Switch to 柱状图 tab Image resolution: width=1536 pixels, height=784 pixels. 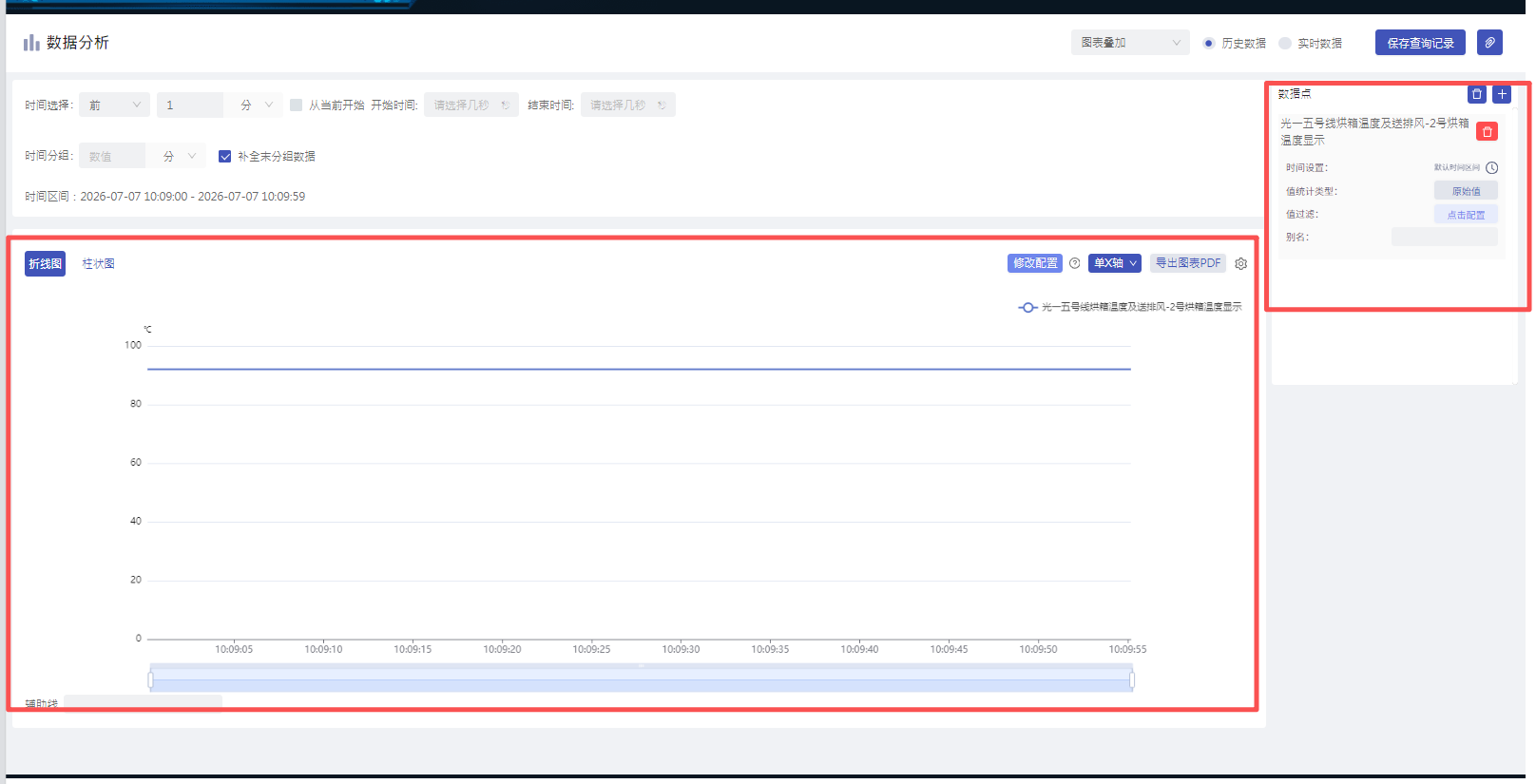point(98,264)
